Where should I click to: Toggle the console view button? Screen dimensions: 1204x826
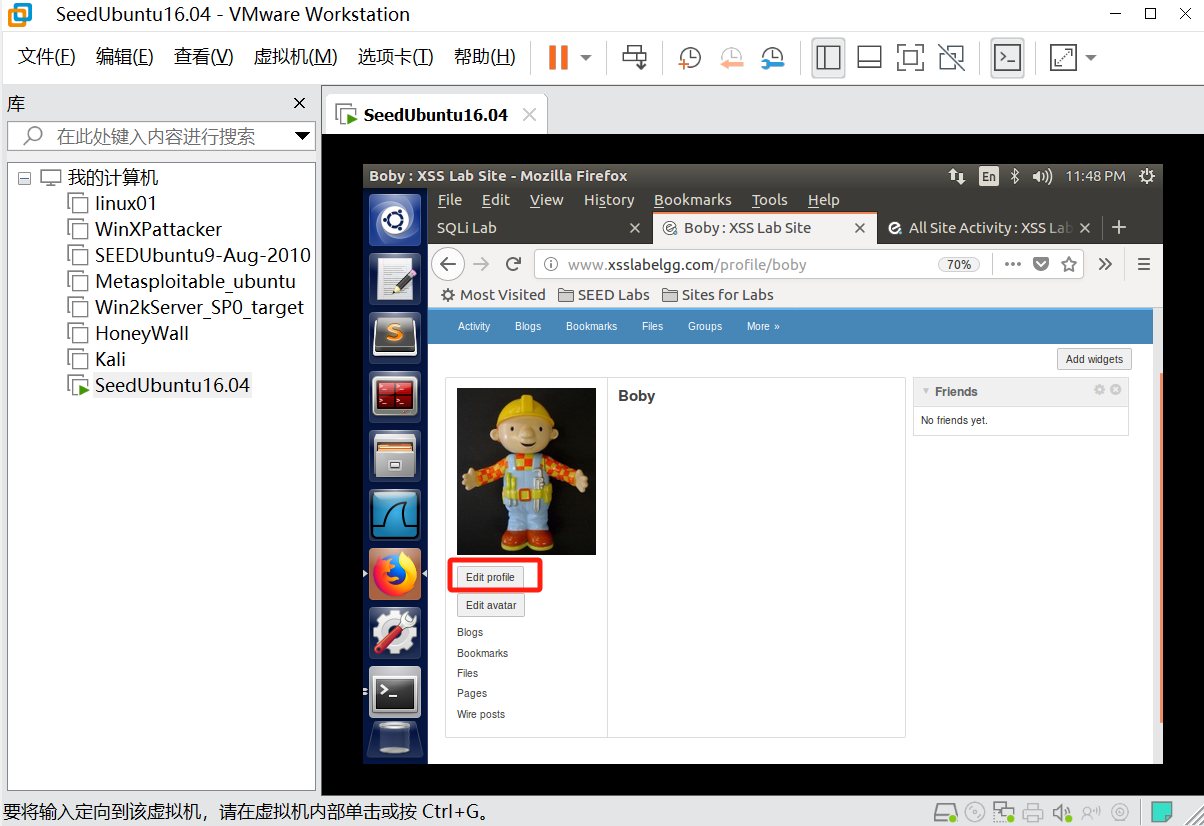click(1007, 57)
